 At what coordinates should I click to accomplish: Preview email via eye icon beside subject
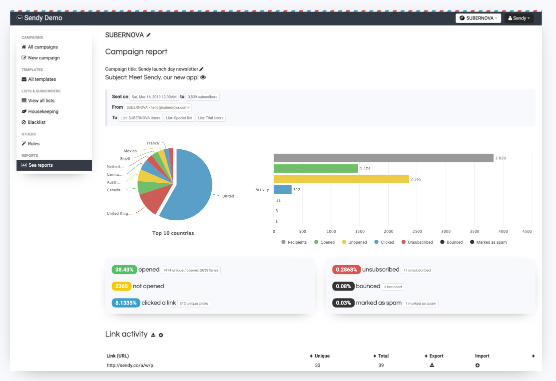click(x=203, y=77)
